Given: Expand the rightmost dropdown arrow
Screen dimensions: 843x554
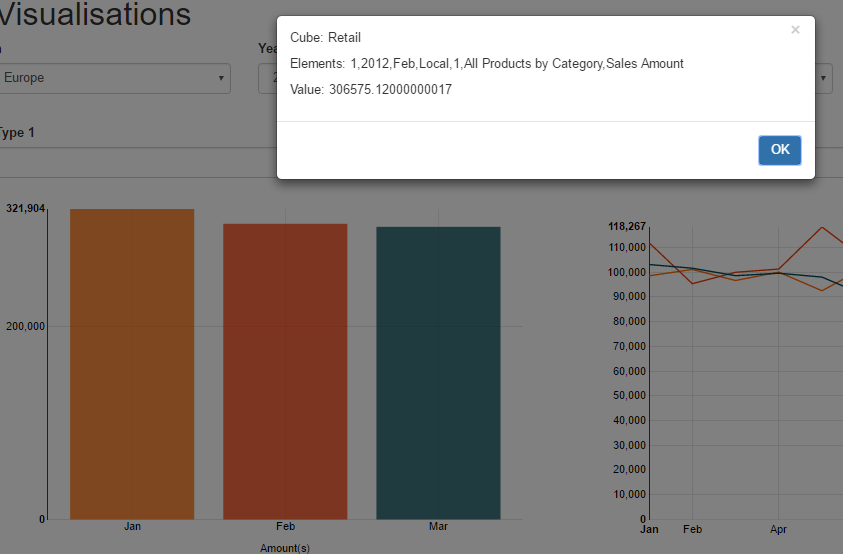Looking at the screenshot, I should 823,78.
